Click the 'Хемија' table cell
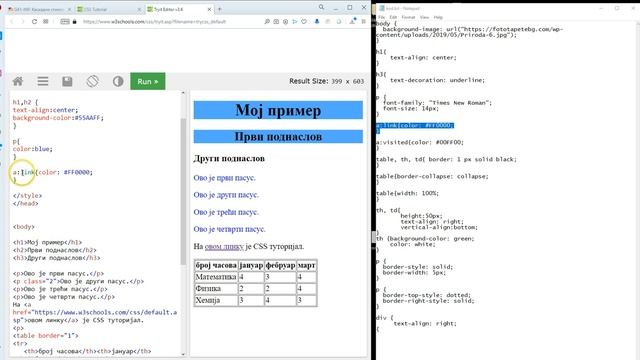640x360 pixels. point(216,300)
